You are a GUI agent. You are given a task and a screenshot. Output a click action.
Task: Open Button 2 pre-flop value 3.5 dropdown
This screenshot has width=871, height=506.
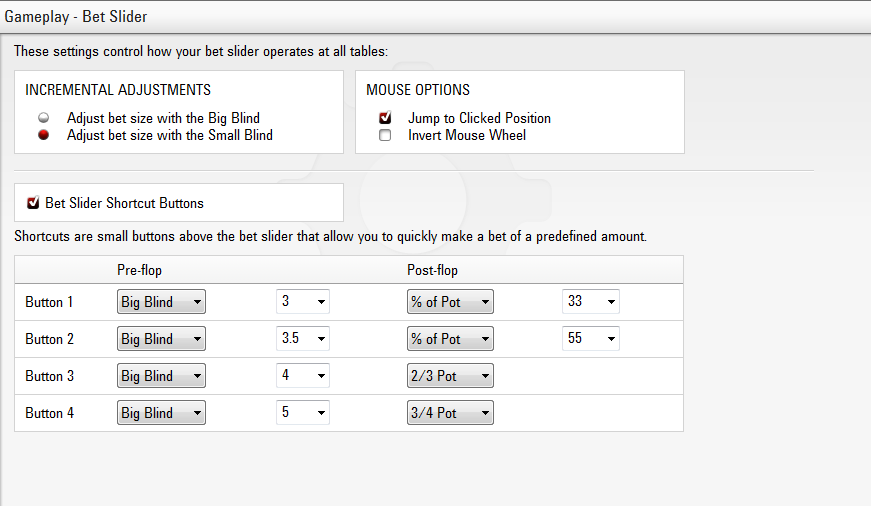(x=303, y=339)
